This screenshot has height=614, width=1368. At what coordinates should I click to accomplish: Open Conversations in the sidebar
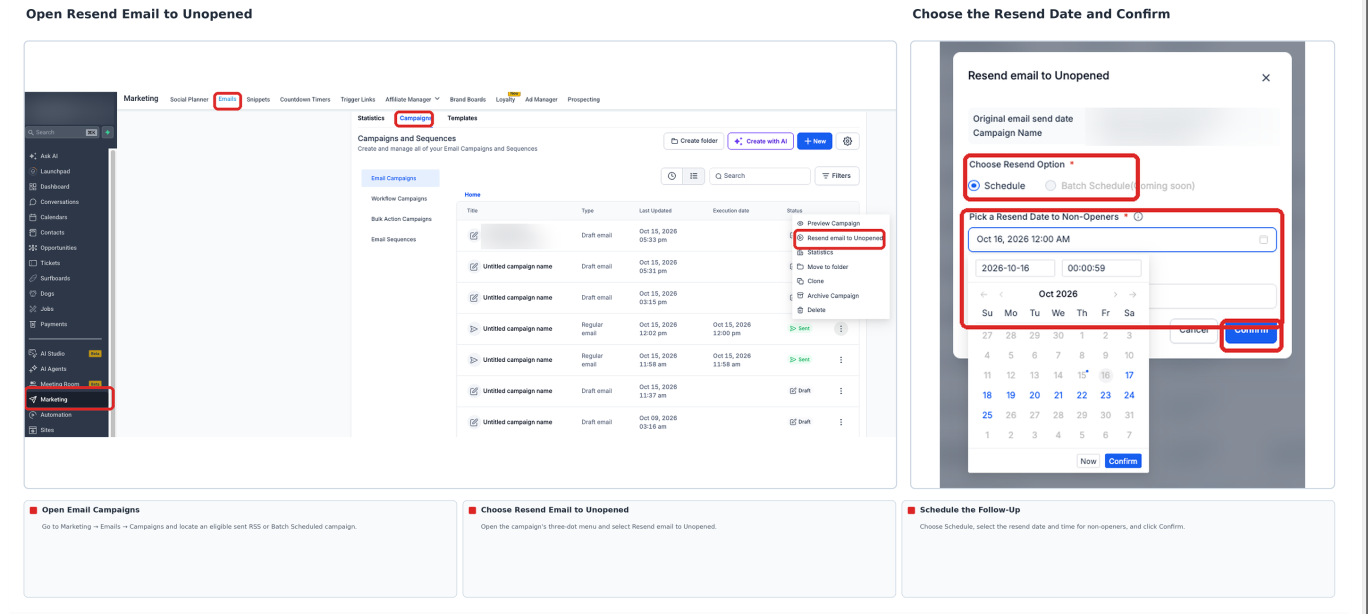click(x=59, y=202)
